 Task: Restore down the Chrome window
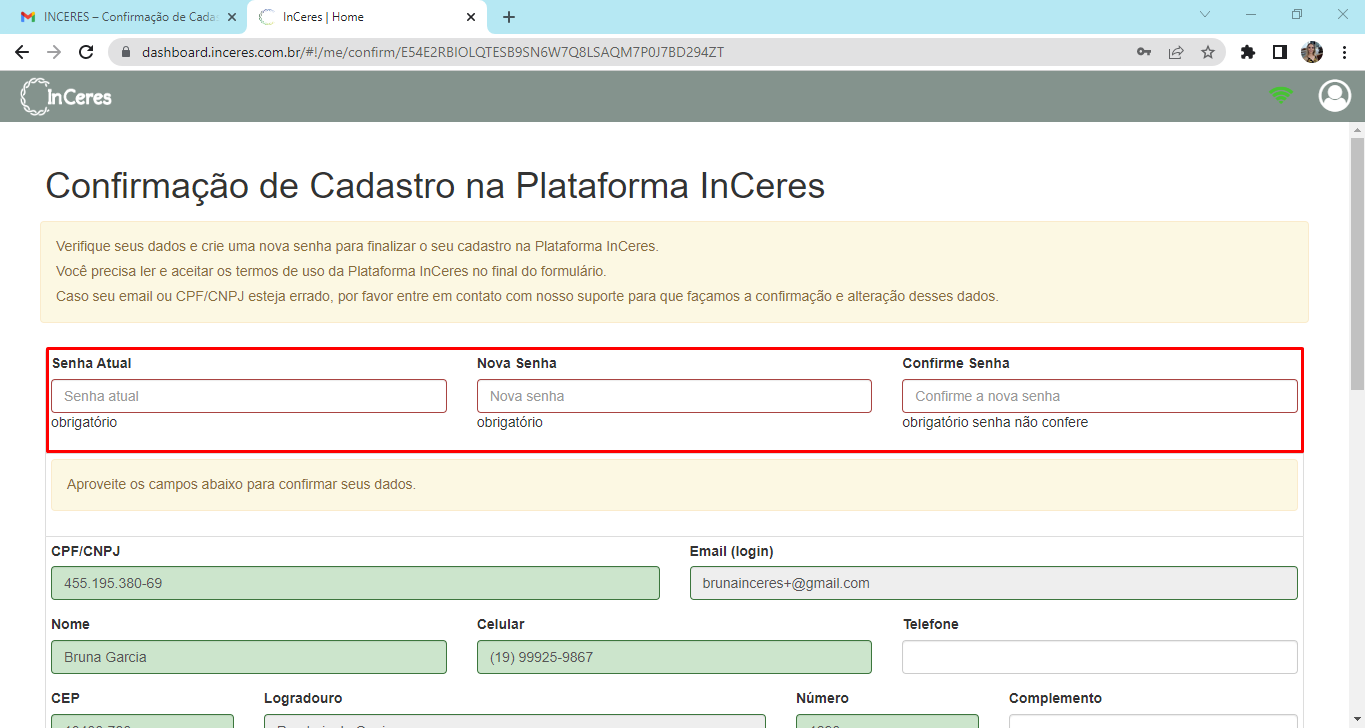click(1297, 14)
